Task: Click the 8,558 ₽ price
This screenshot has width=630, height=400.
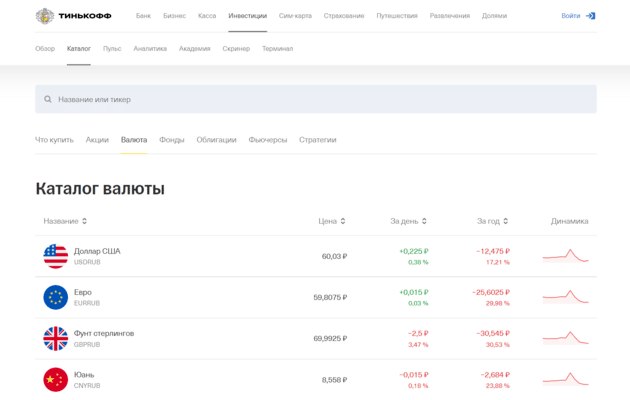Action: click(x=334, y=380)
